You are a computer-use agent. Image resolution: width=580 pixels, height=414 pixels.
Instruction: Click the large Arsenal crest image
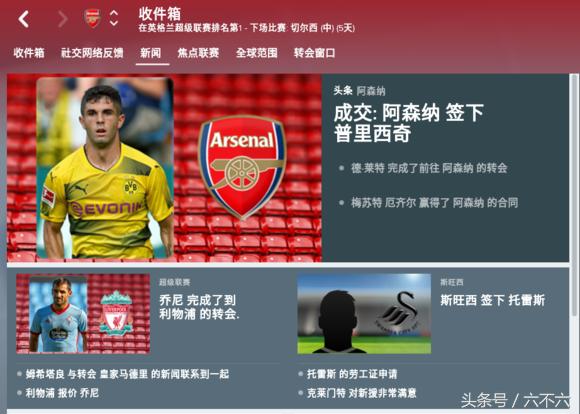[242, 167]
